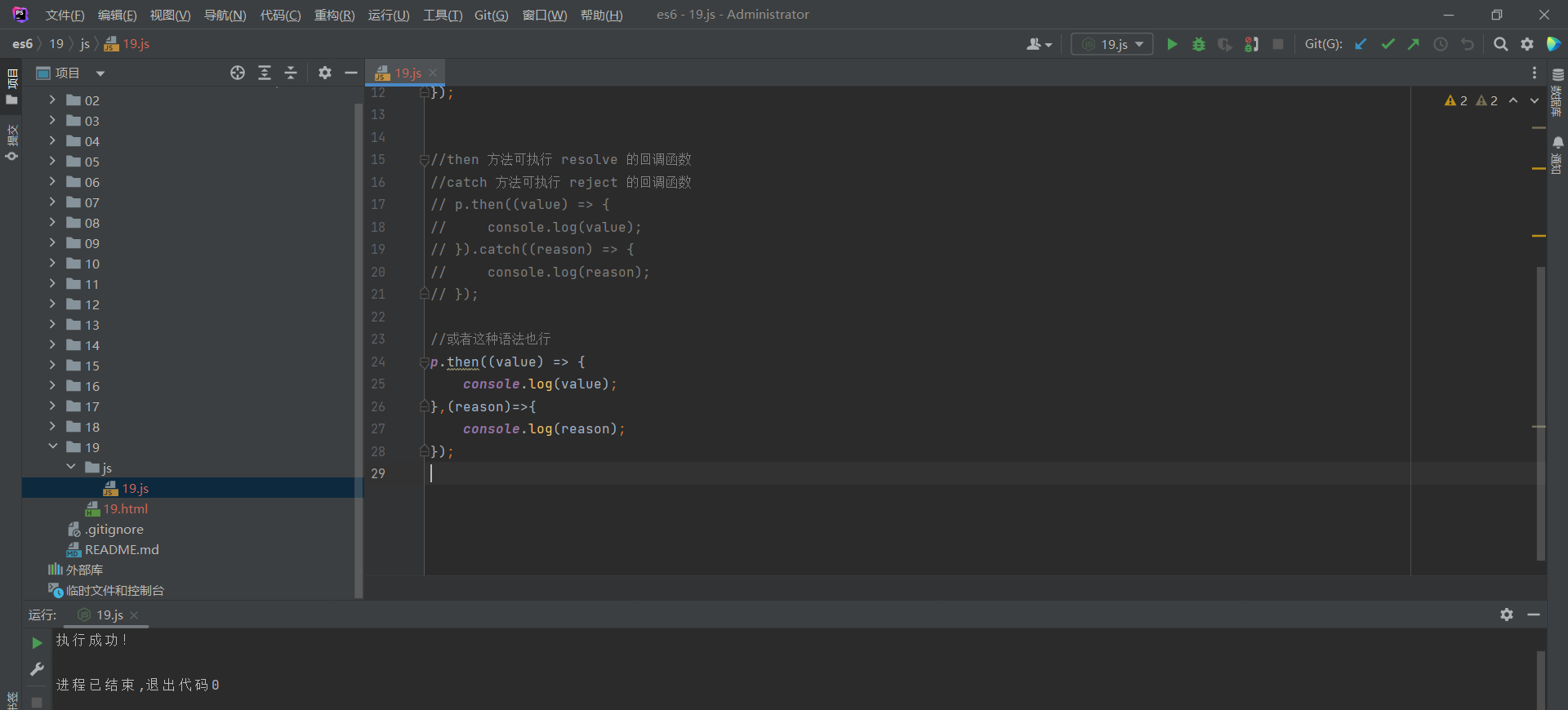Open the 帮助(H) menu

(601, 15)
